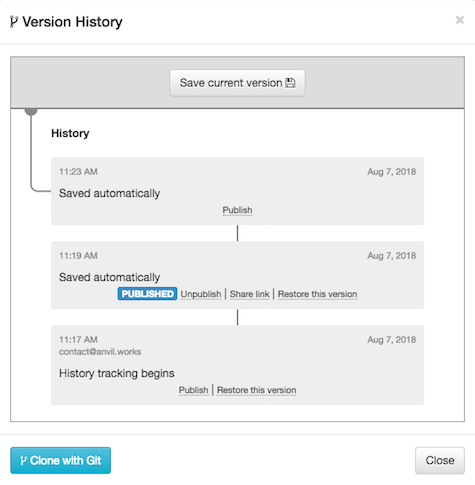This screenshot has height=485, width=475.
Task: Click the X icon to dismiss dialog
Action: (x=460, y=20)
